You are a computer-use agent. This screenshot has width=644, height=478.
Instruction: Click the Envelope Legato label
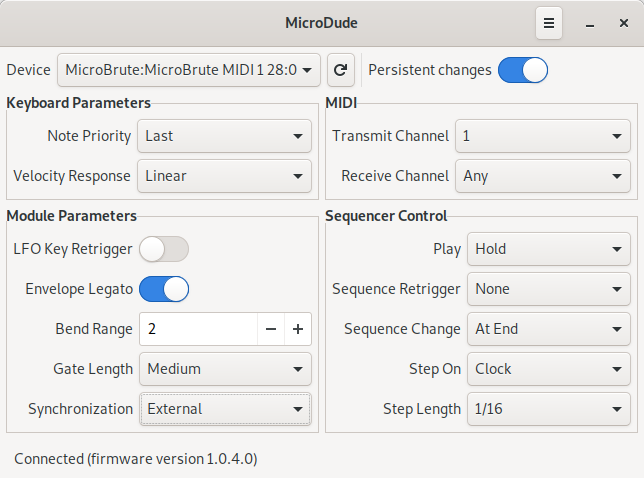79,289
